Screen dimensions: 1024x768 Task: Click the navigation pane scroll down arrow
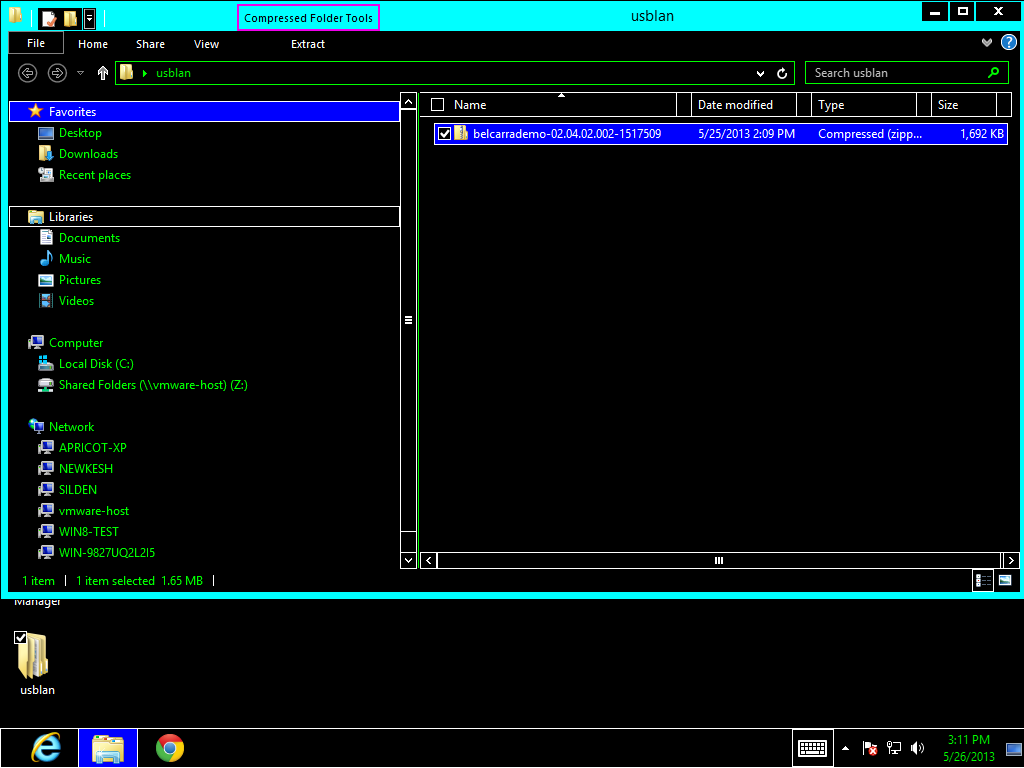(408, 560)
